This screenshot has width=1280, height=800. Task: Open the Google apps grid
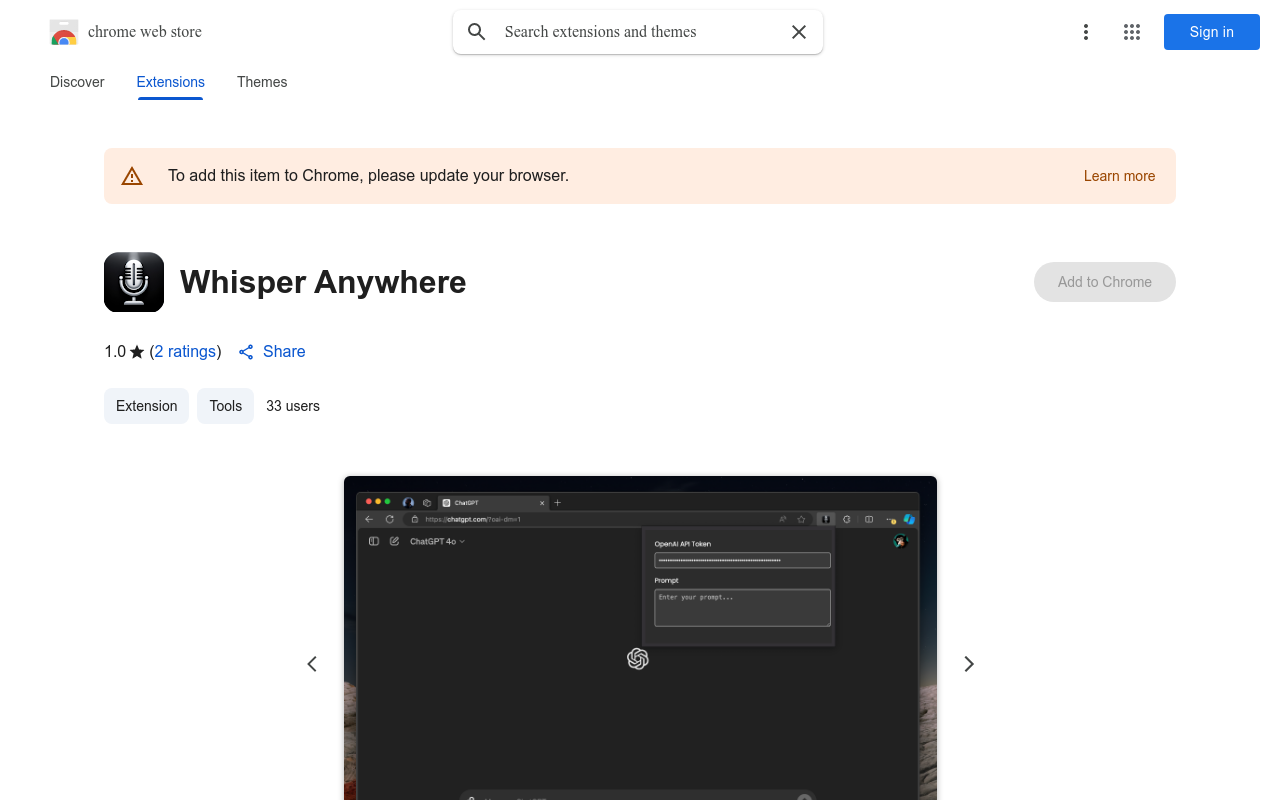click(x=1132, y=32)
